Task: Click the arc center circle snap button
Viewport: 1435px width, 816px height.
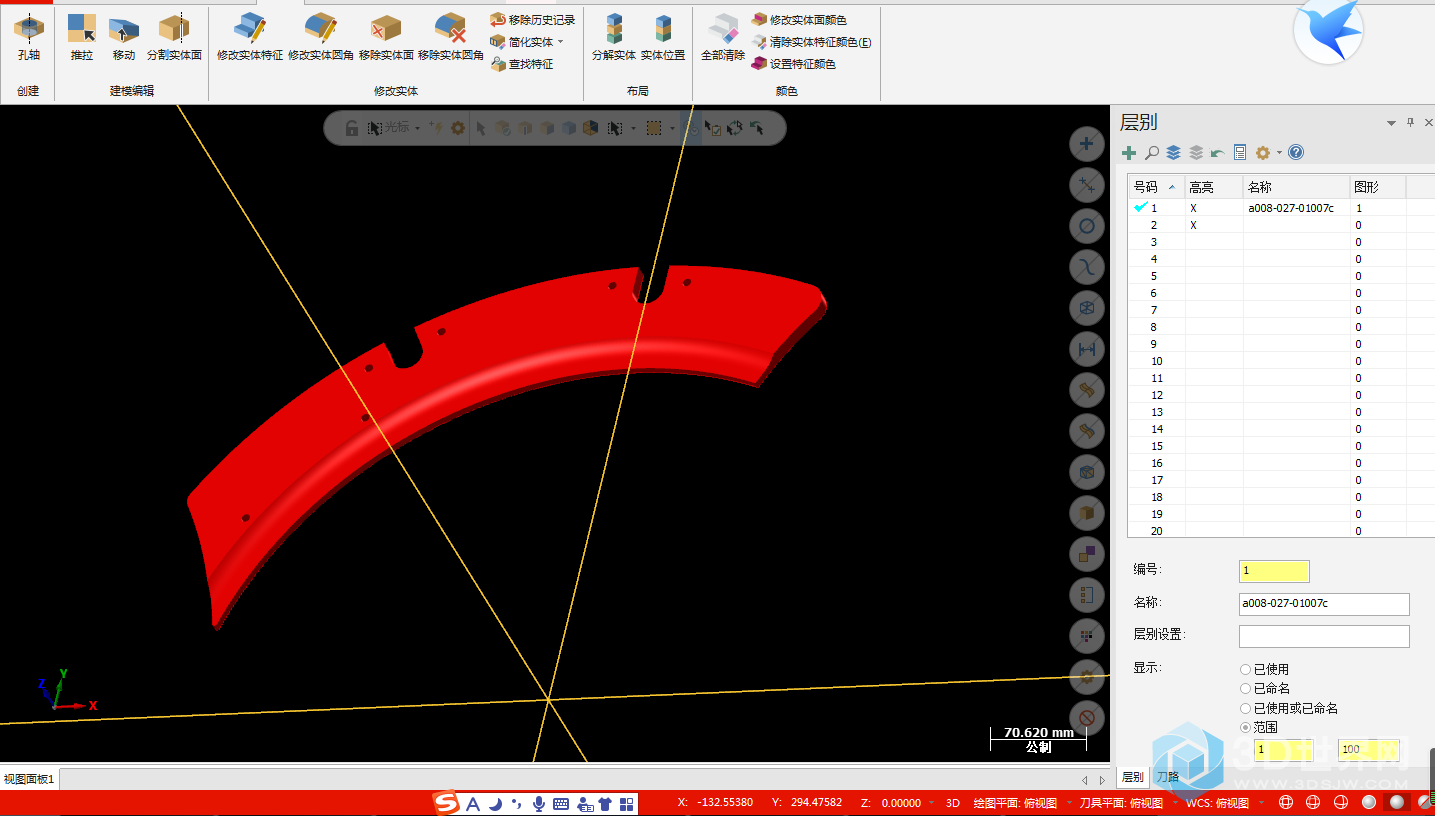Action: coord(1087,226)
